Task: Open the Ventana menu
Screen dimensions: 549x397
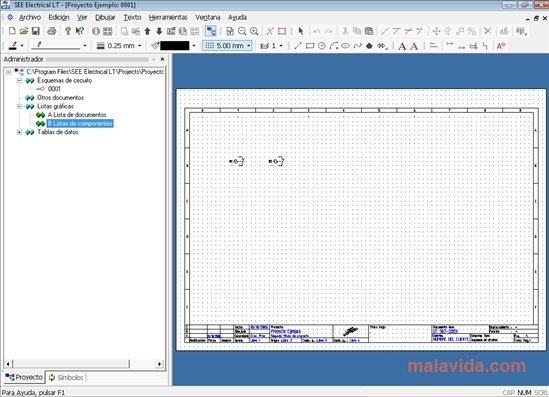Action: (x=208, y=17)
